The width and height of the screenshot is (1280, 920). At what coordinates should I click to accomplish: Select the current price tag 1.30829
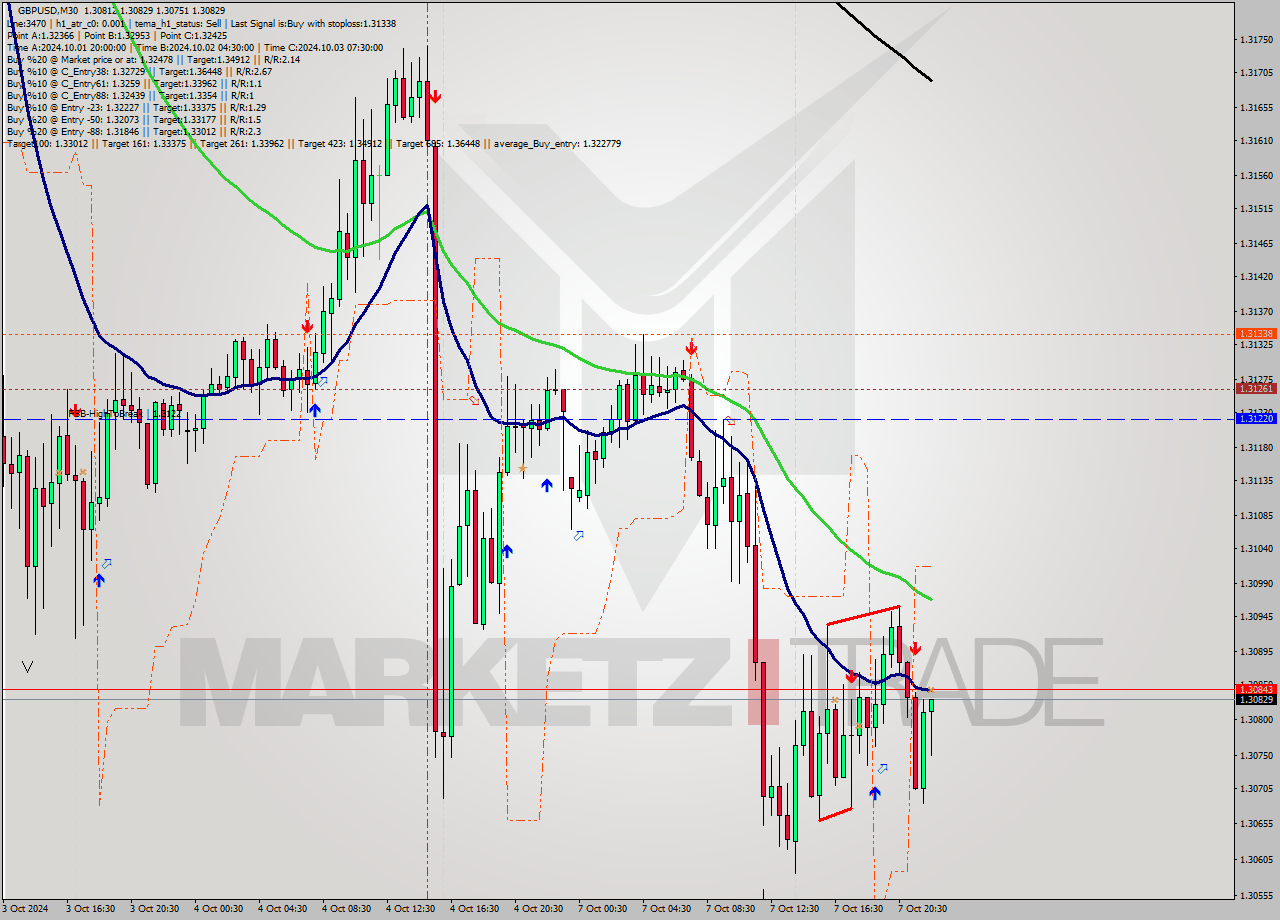(x=1255, y=699)
